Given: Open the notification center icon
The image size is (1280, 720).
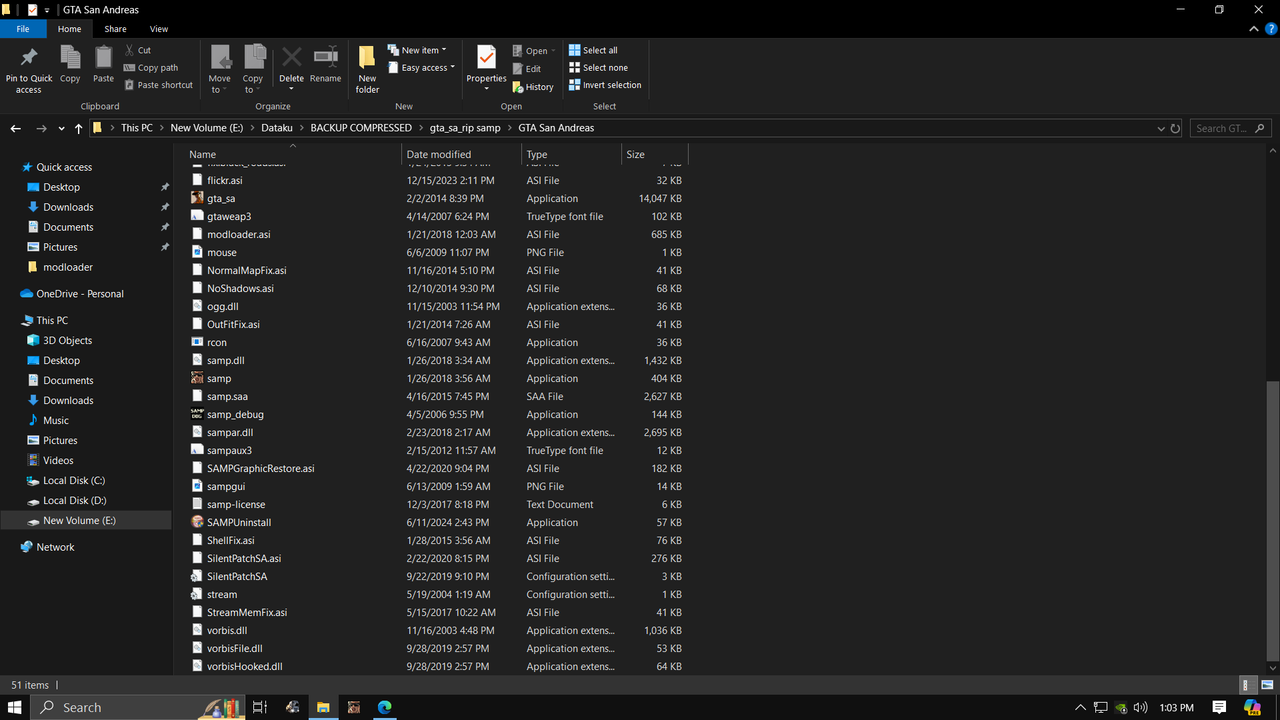Looking at the screenshot, I should [1219, 707].
